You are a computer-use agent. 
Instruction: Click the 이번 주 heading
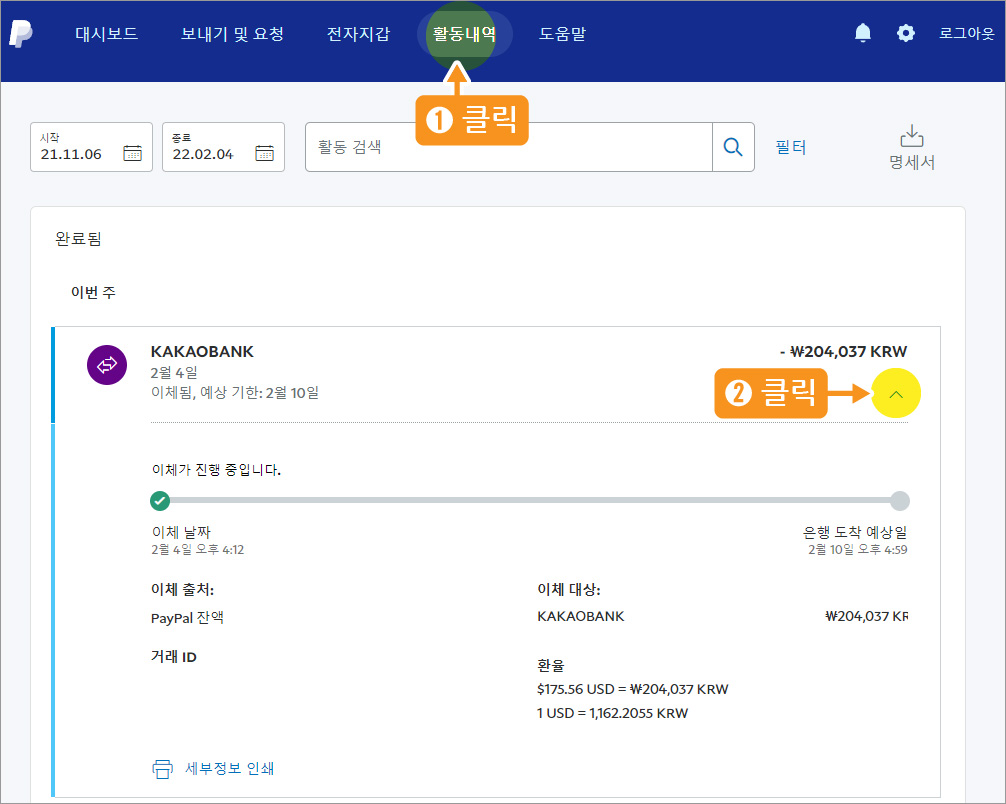(93, 293)
